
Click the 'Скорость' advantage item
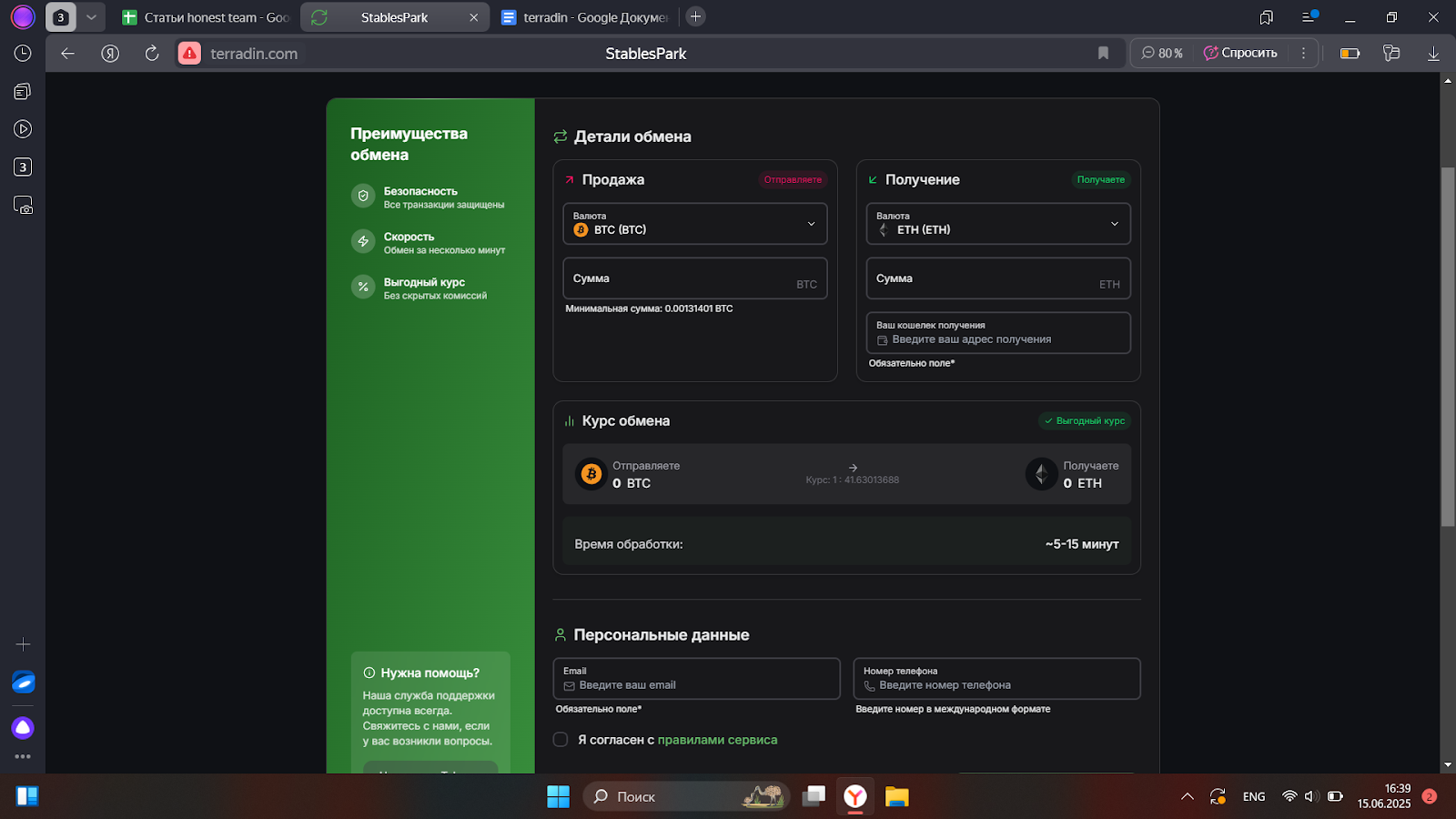click(x=428, y=243)
